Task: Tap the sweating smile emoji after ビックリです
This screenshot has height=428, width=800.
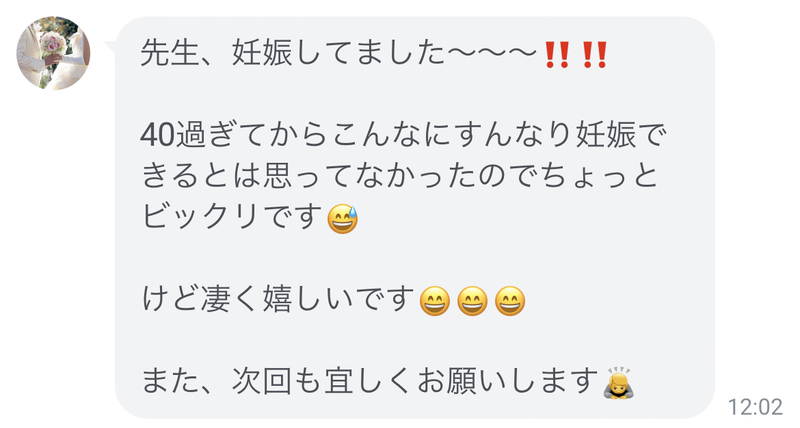Action: click(x=342, y=219)
